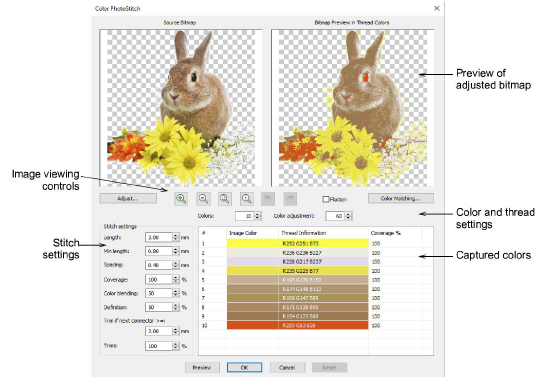Select the thread info cell in row 9
547x392 pixels.
[323, 316]
